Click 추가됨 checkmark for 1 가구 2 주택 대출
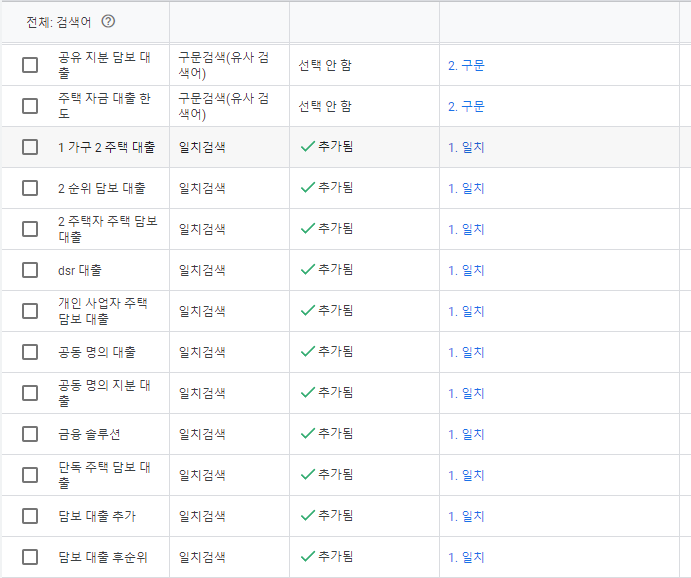 point(308,146)
